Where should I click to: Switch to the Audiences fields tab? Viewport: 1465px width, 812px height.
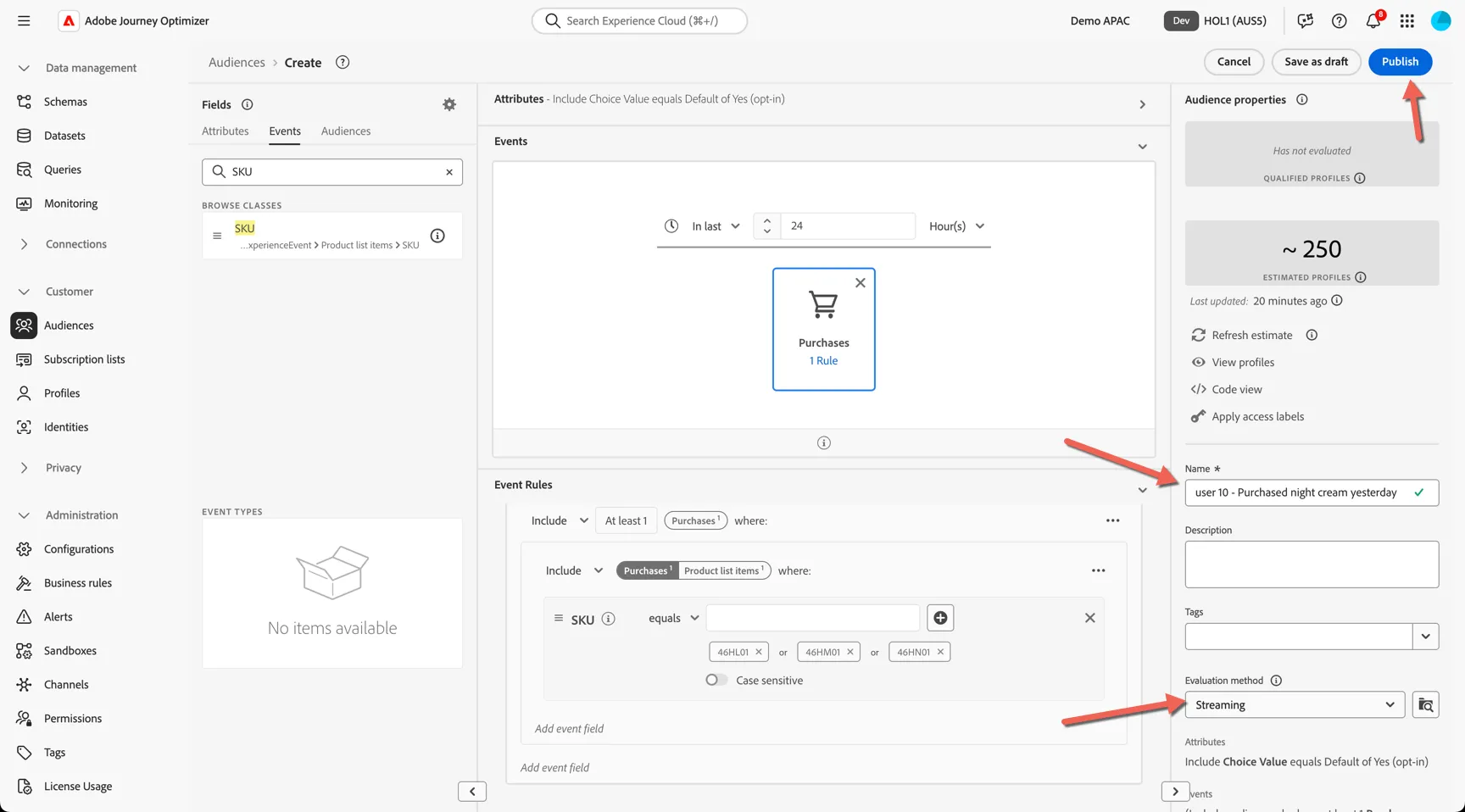click(x=346, y=131)
